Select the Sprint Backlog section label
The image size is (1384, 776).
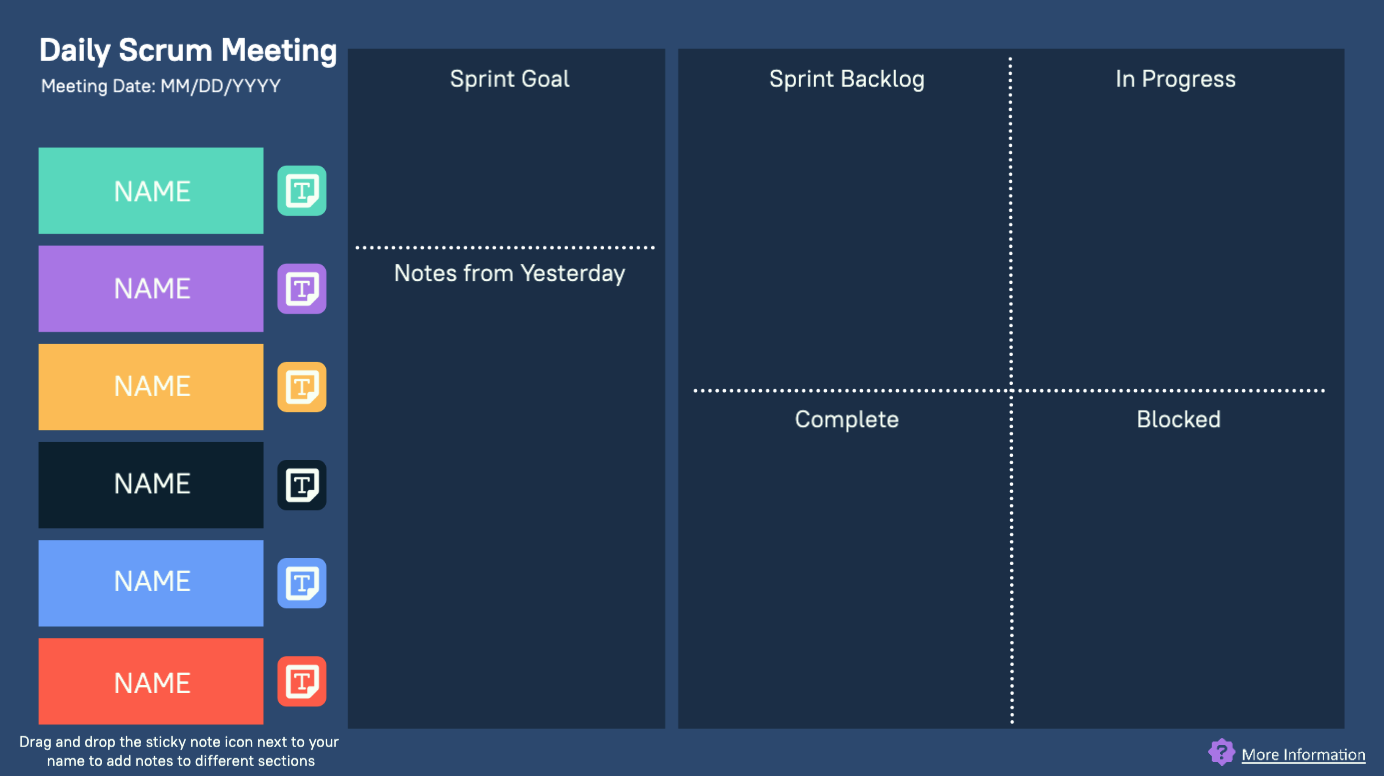(x=846, y=79)
